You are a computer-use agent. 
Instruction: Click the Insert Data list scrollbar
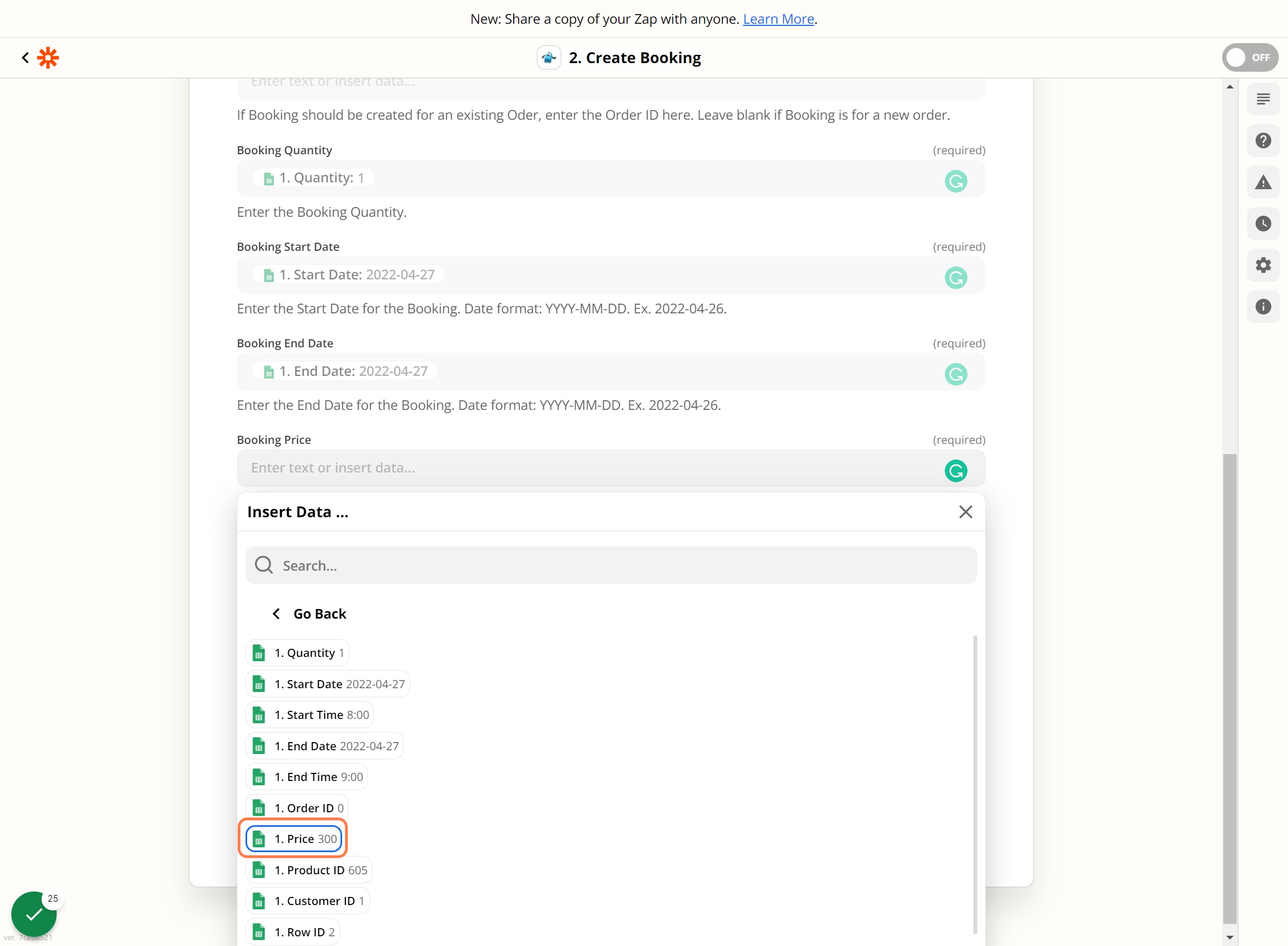coord(975,784)
